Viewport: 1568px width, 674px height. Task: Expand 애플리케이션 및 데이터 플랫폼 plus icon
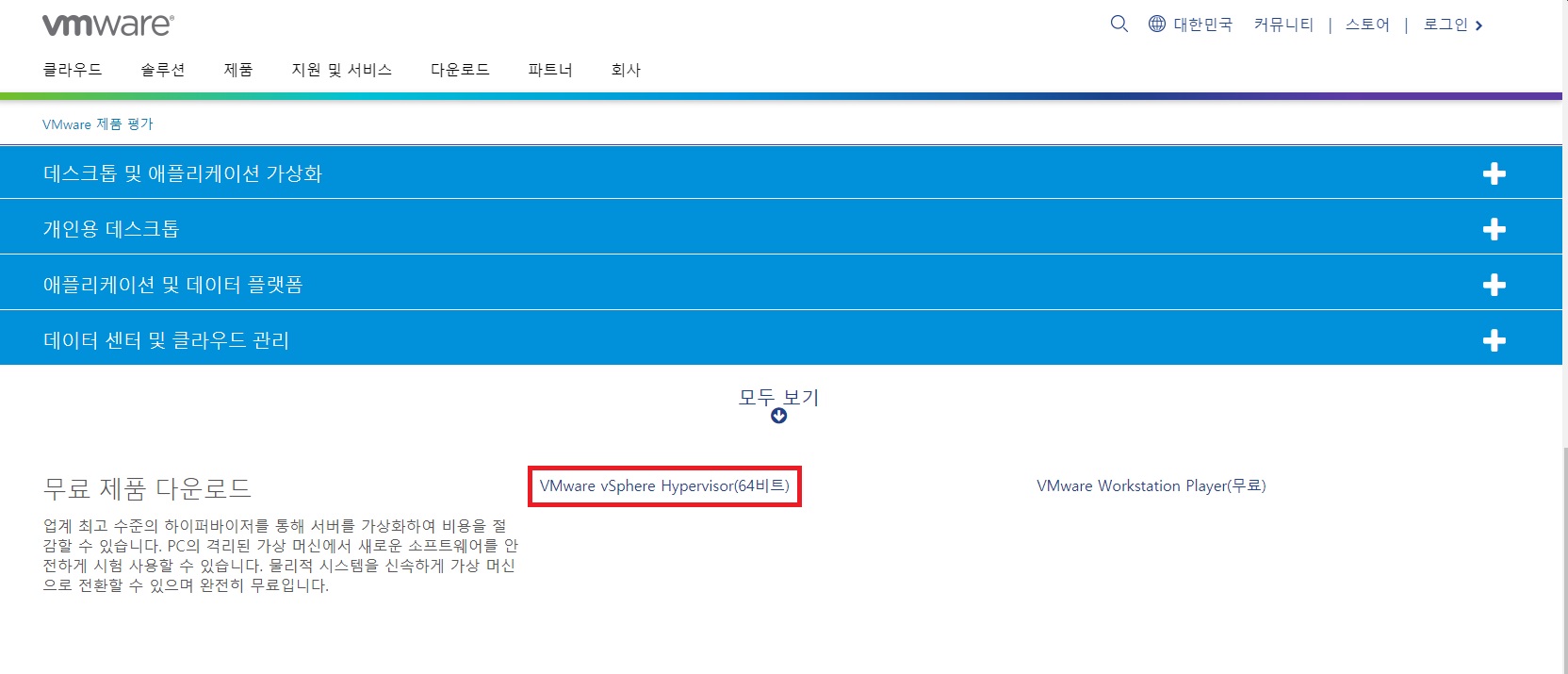tap(1494, 285)
